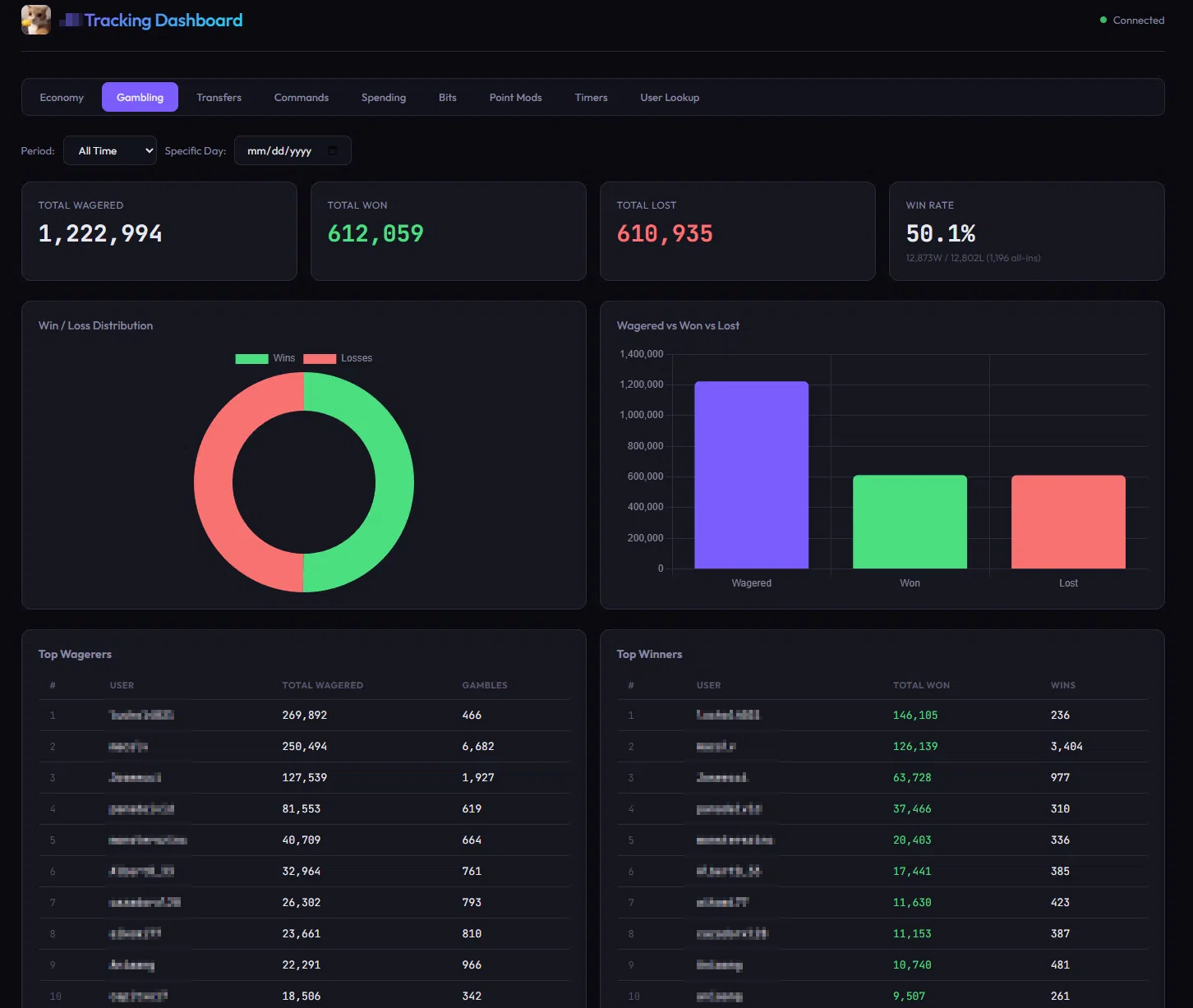Click the Tracking Dashboard title

(x=163, y=21)
